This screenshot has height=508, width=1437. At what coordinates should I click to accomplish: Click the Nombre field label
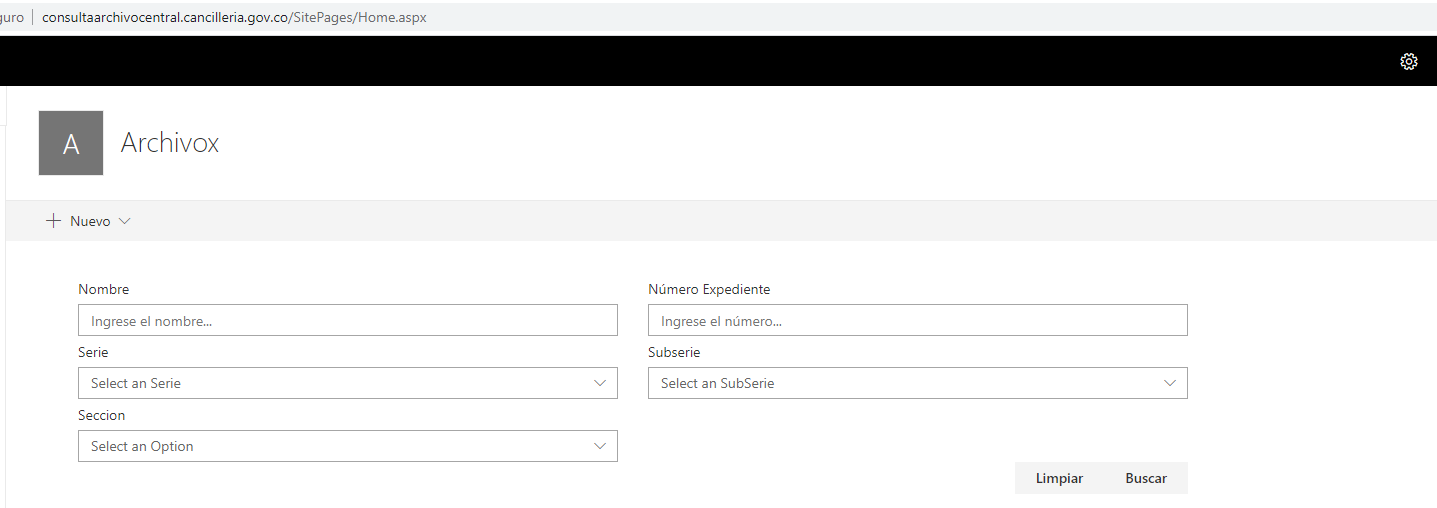click(104, 289)
